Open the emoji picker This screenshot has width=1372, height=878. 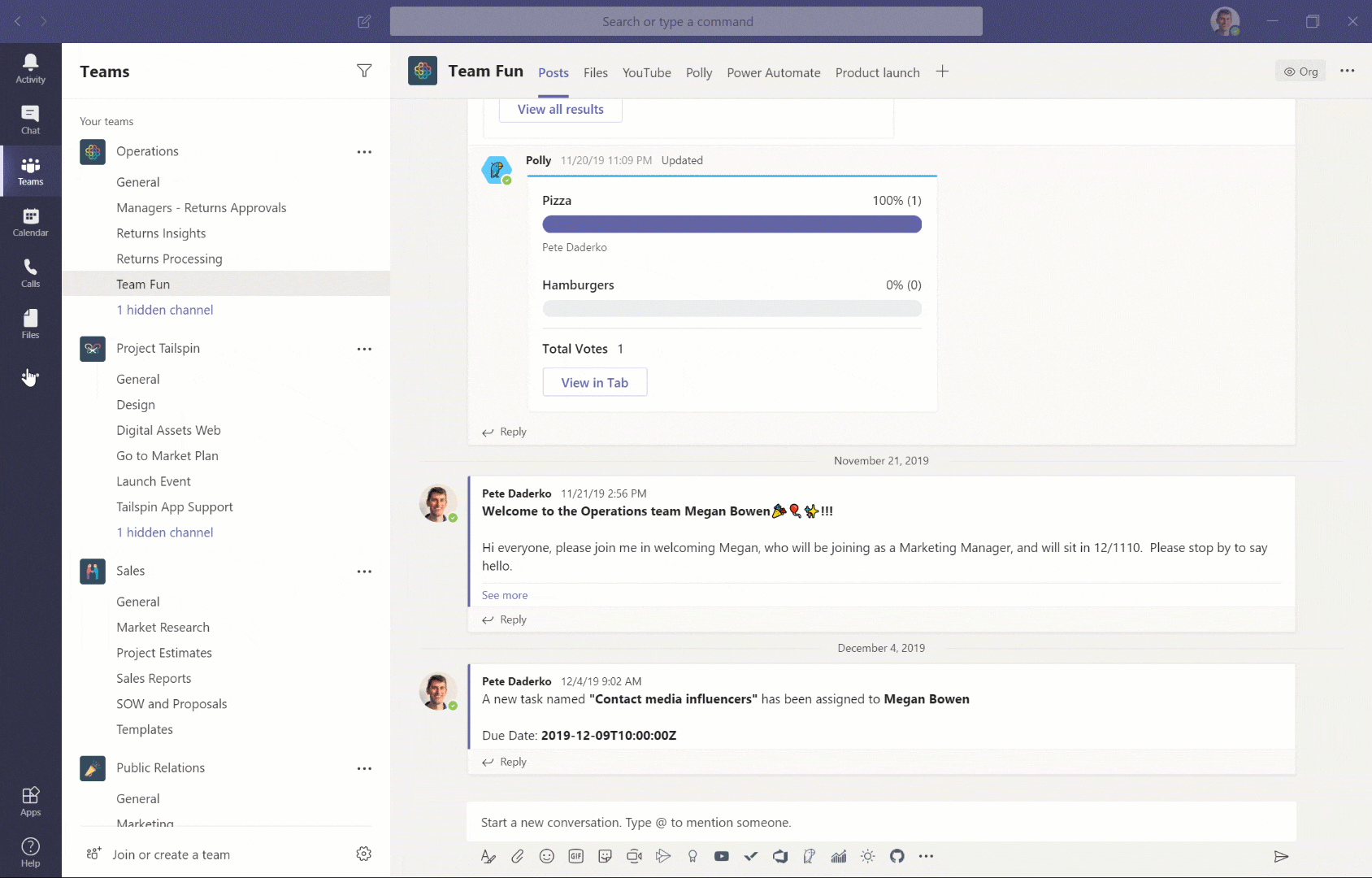[x=546, y=856]
